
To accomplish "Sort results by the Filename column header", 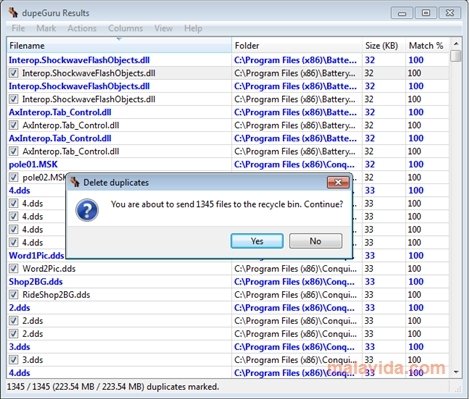I will [119, 46].
